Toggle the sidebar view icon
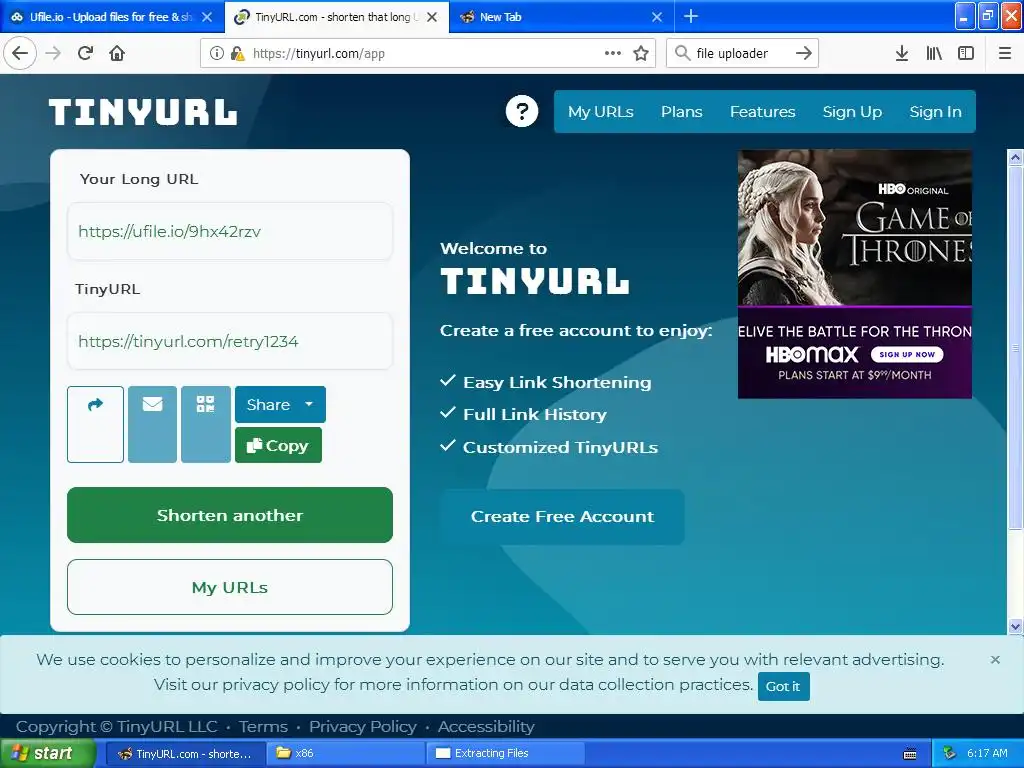1024x768 pixels. tap(966, 54)
